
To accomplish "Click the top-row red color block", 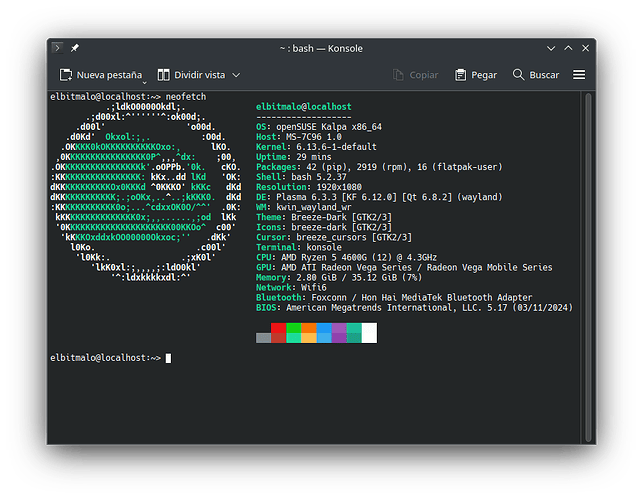I will pyautogui.click(x=278, y=327).
